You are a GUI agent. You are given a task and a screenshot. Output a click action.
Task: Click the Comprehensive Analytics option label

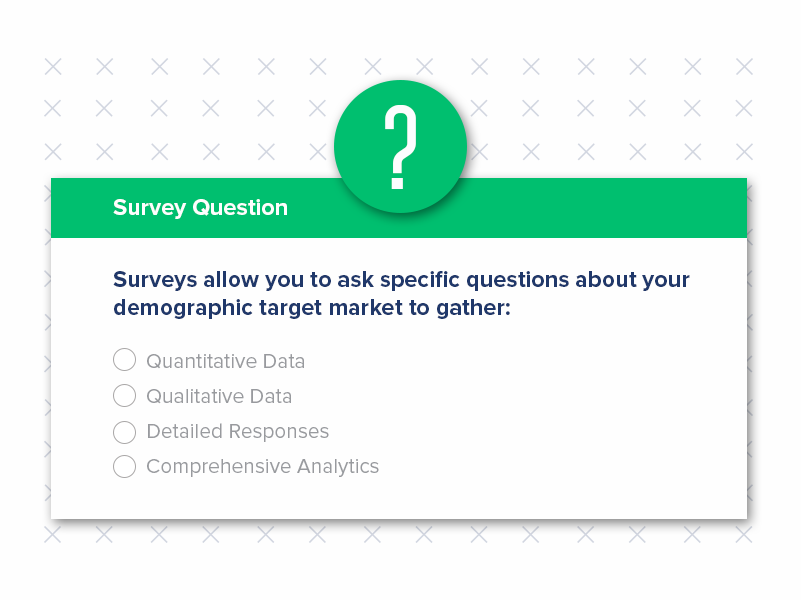(263, 466)
